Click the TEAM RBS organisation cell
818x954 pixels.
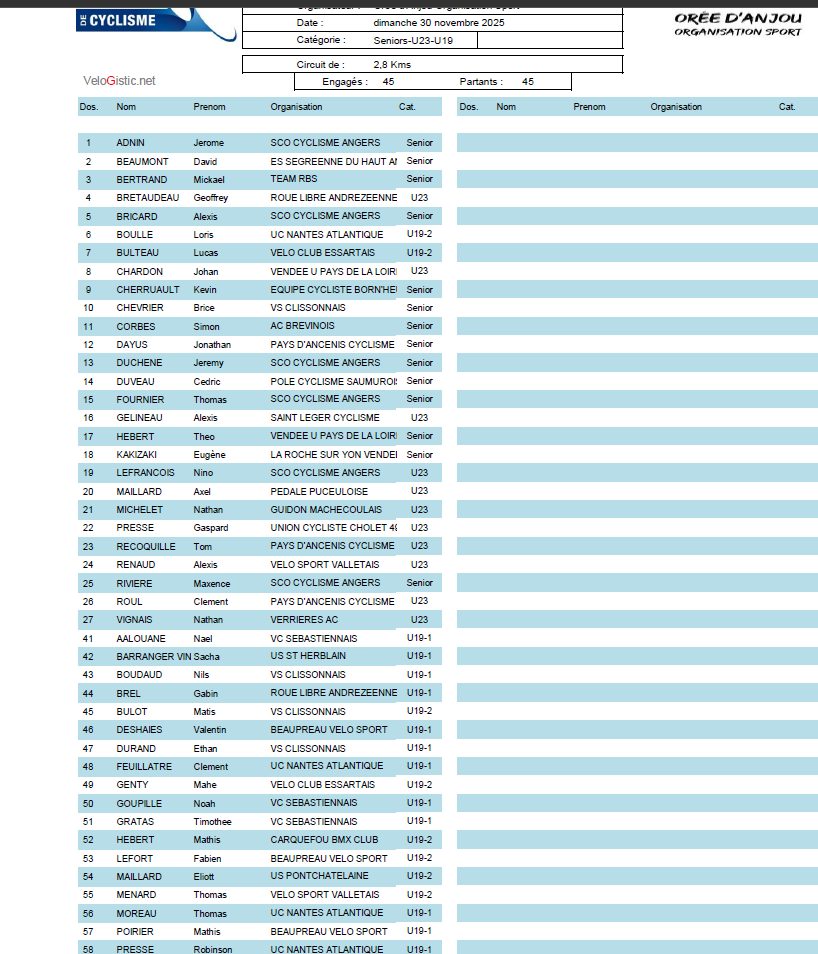(294, 180)
